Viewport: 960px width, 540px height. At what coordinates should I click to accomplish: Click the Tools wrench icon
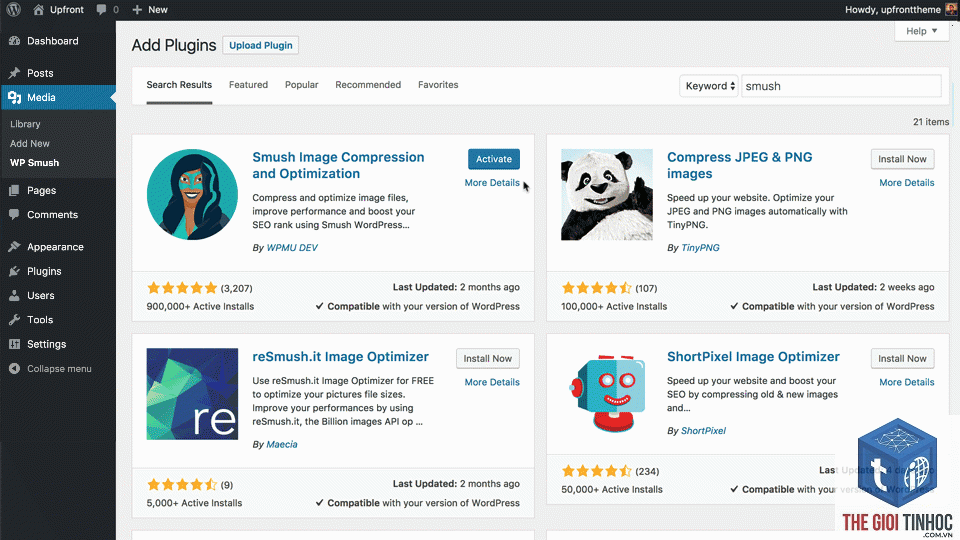(x=14, y=320)
